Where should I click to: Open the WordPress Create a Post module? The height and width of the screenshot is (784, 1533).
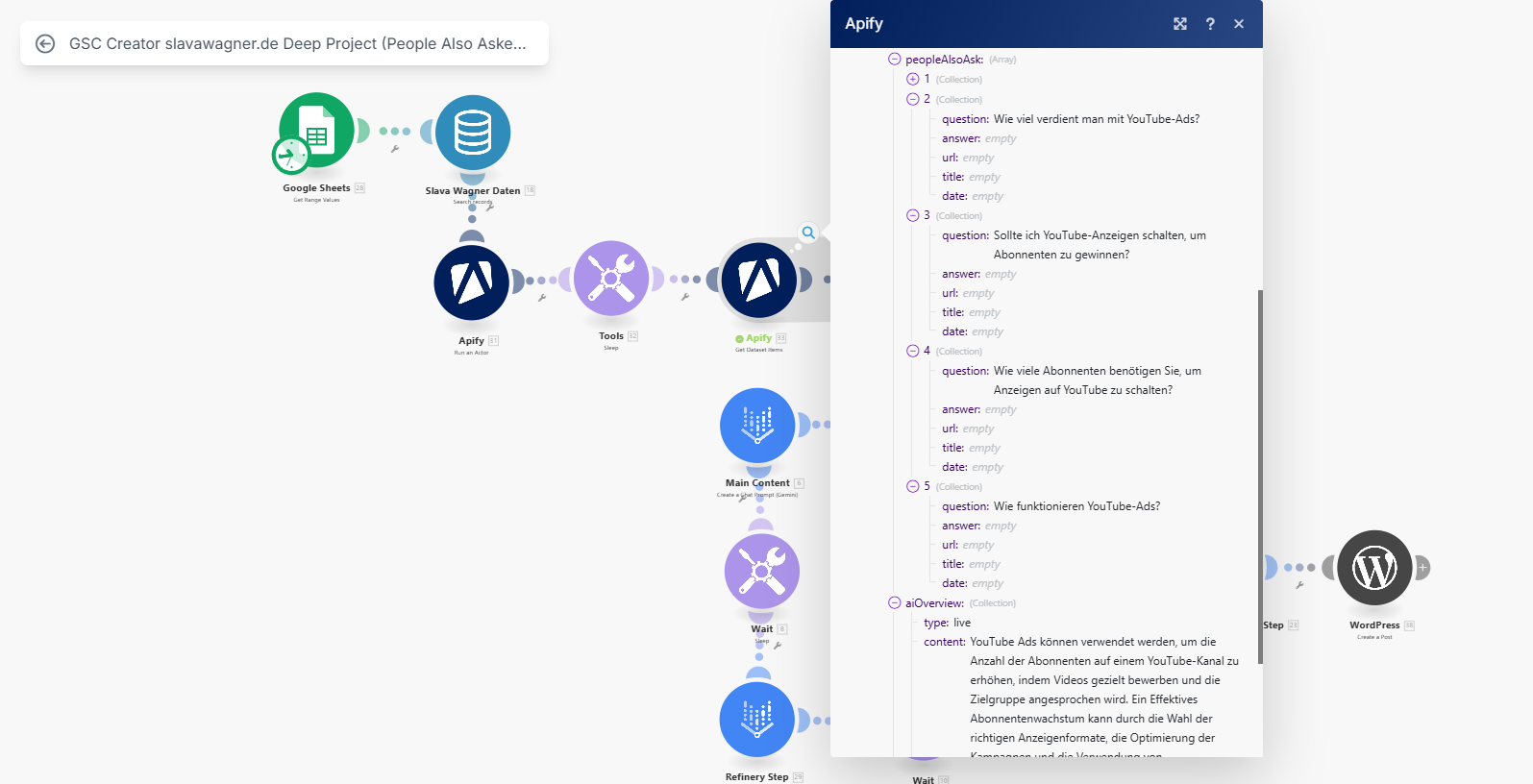click(1374, 568)
